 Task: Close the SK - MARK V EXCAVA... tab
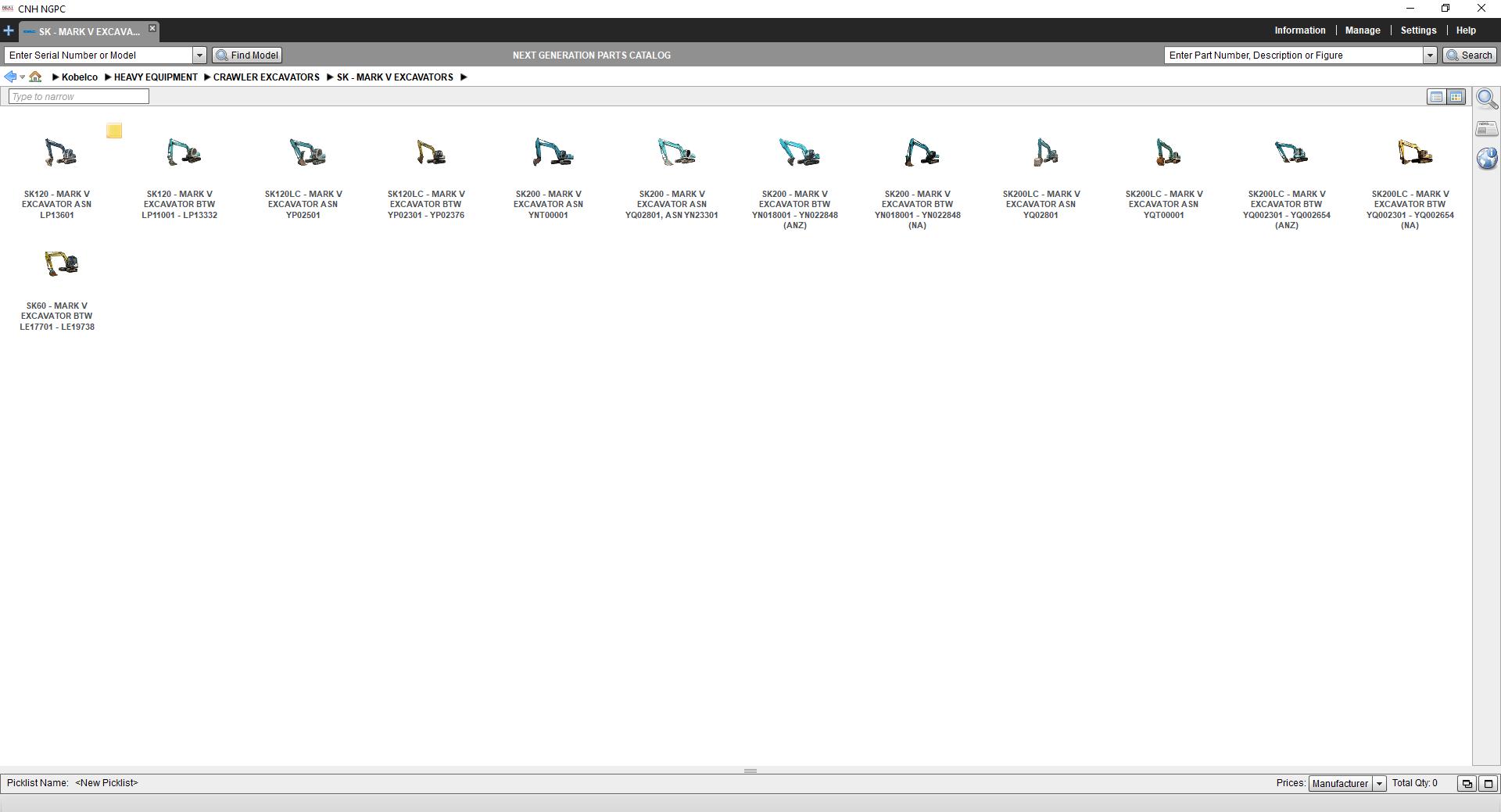[x=152, y=29]
